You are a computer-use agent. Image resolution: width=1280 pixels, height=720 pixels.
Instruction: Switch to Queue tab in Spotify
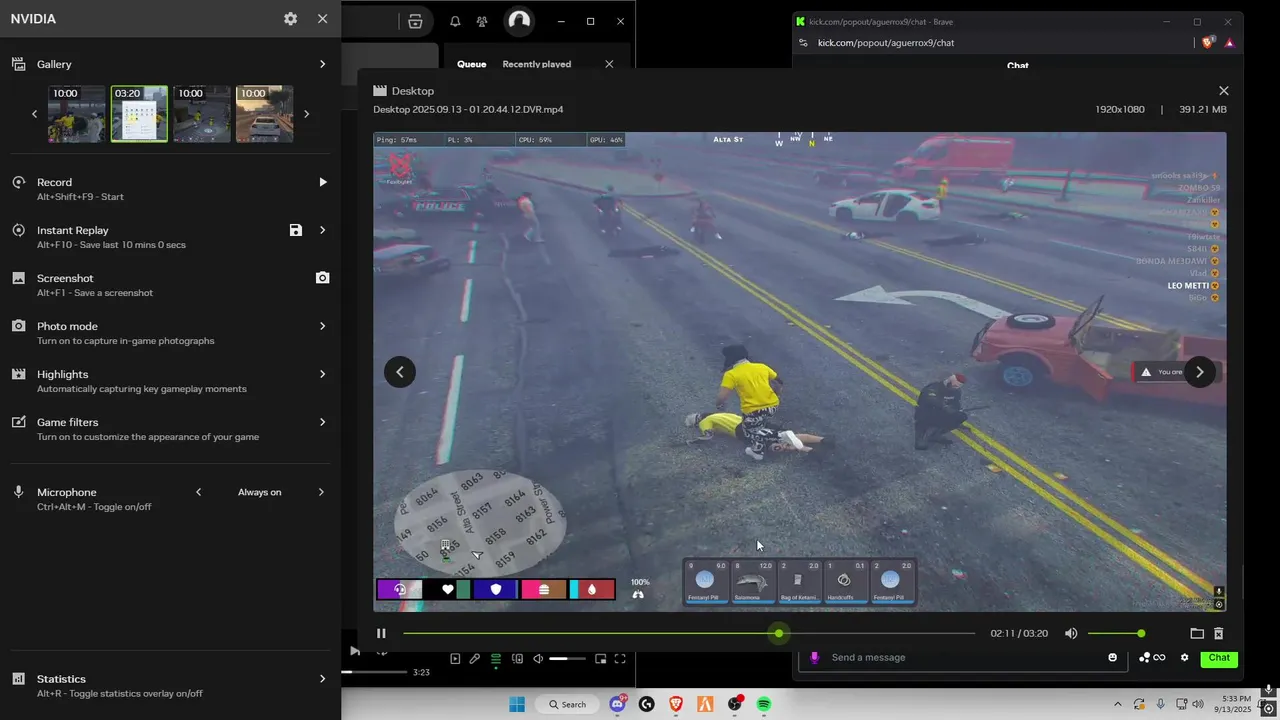pyautogui.click(x=472, y=64)
